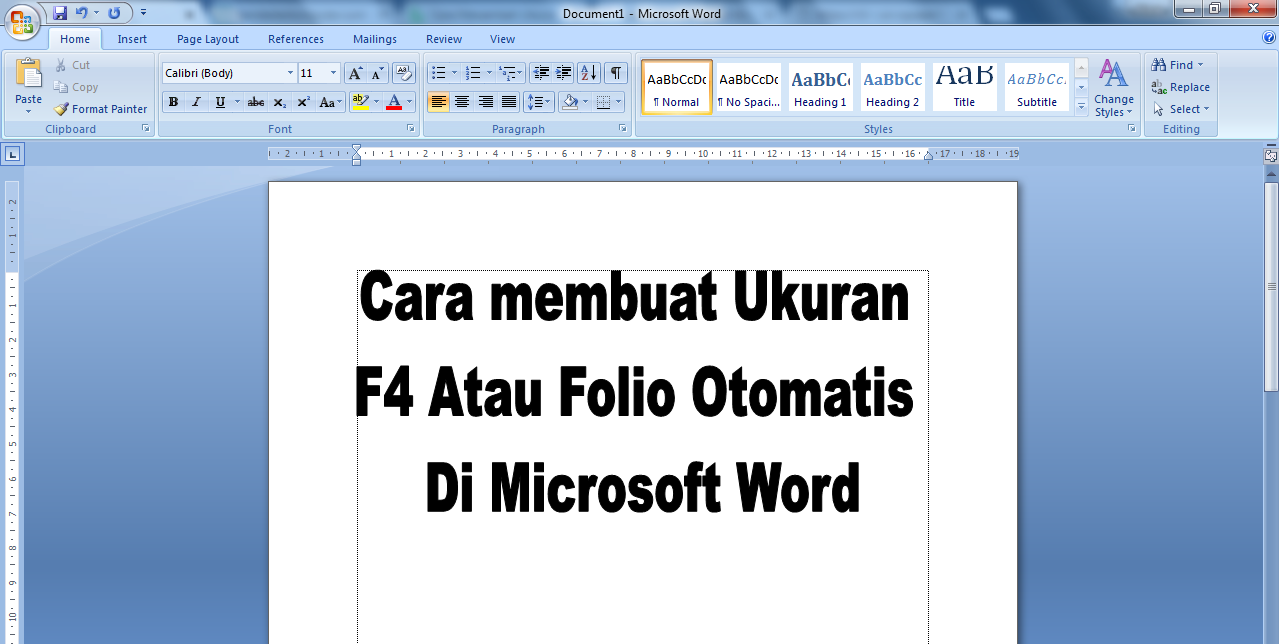Viewport: 1279px width, 644px height.
Task: Toggle subscript formatting
Action: (280, 102)
